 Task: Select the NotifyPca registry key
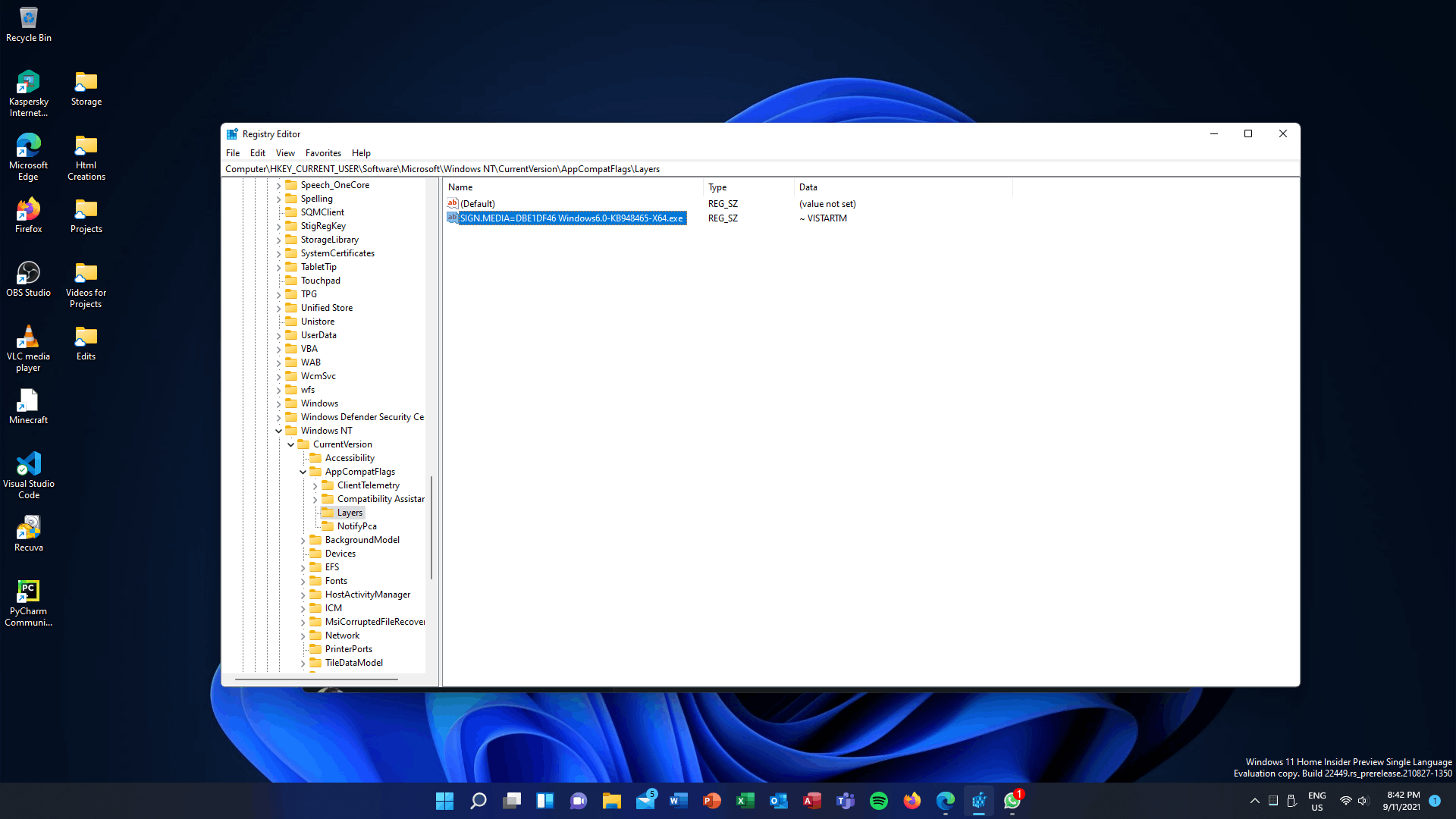tap(356, 526)
